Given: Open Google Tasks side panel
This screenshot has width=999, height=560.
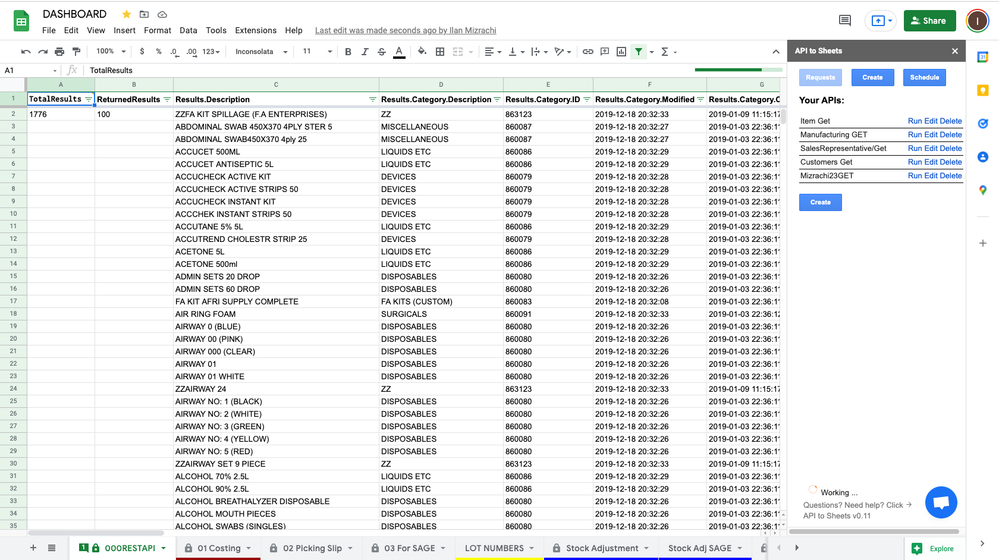Looking at the screenshot, I should (x=983, y=124).
